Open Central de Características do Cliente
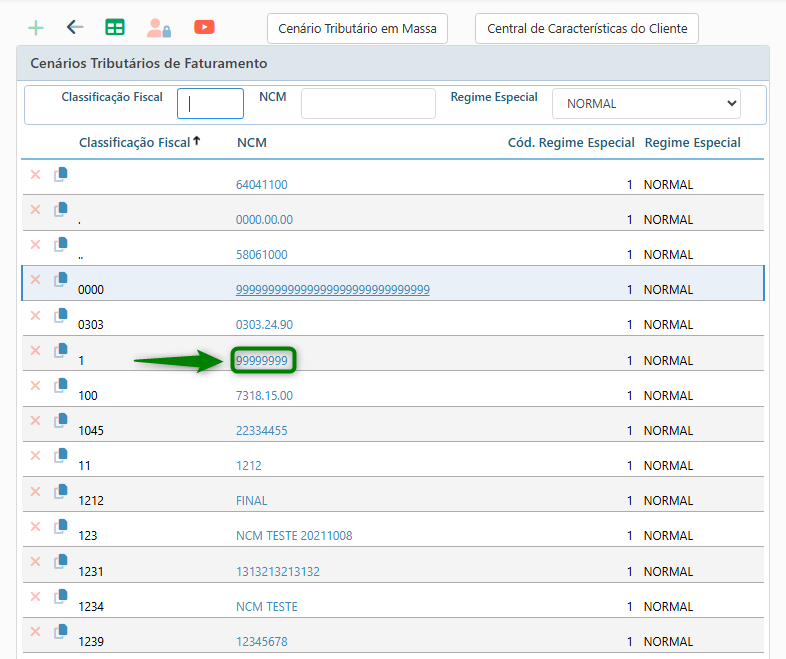The image size is (786, 659). tap(587, 29)
